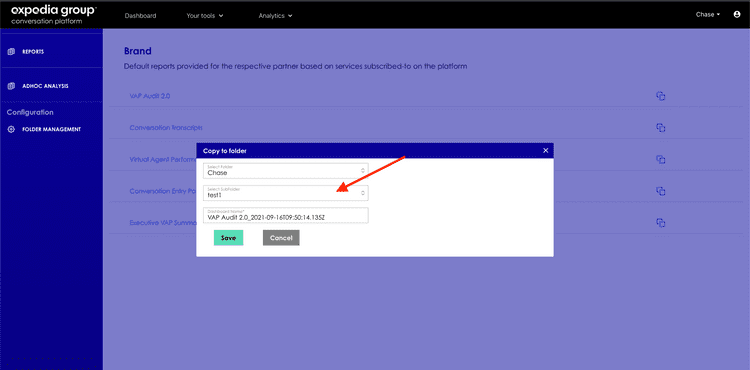Expand Analytics menu

[x=276, y=15]
